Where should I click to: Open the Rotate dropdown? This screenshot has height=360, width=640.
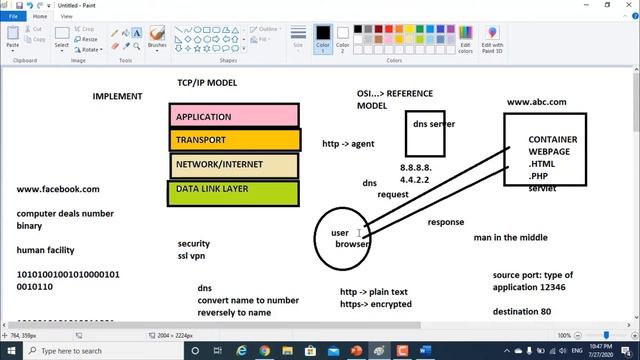point(89,50)
